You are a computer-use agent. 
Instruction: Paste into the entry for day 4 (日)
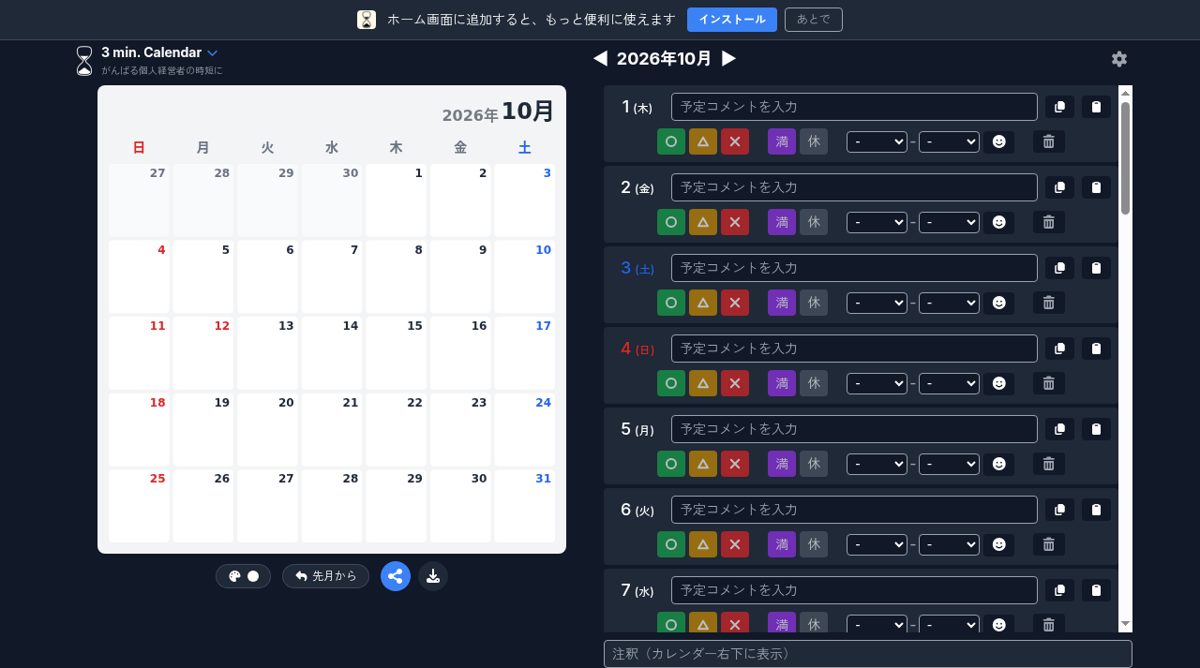(x=1096, y=349)
